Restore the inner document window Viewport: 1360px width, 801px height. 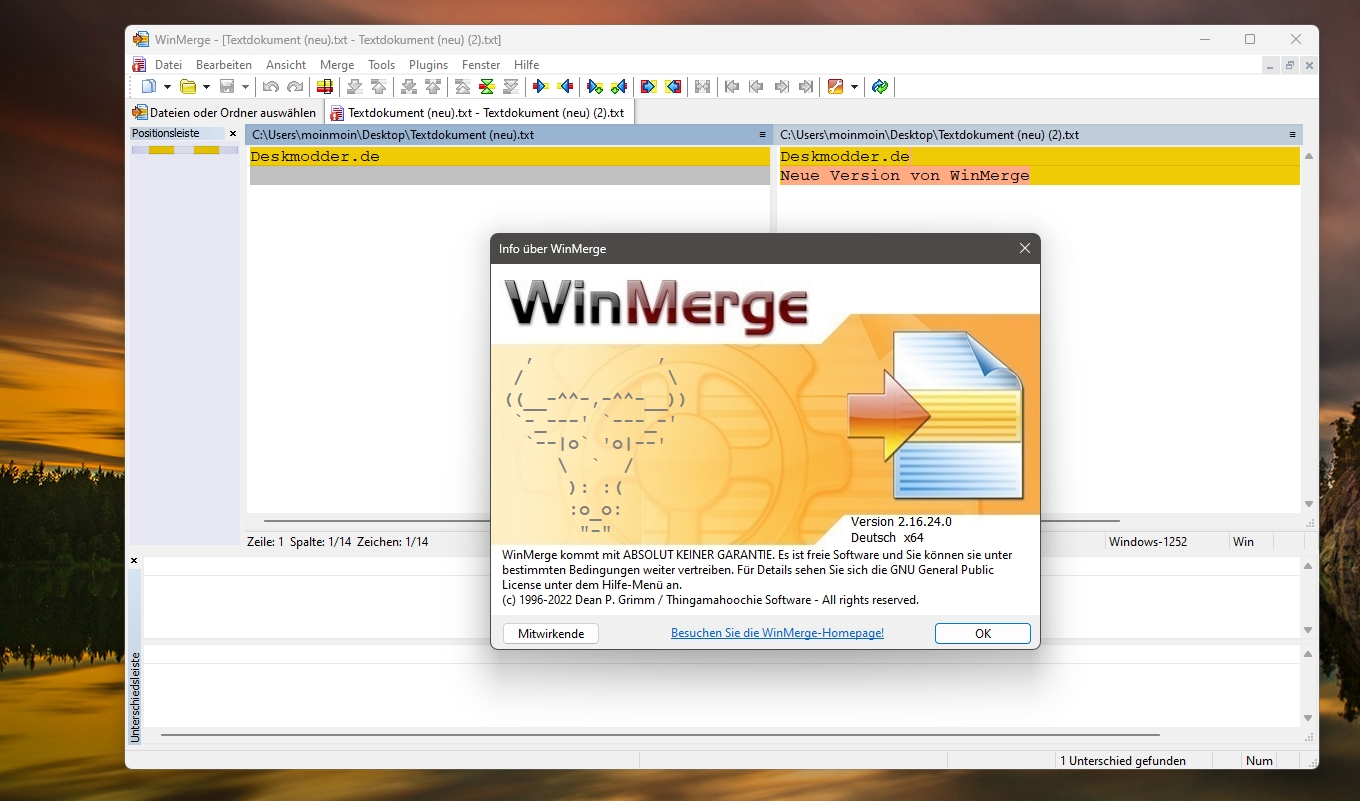pos(1290,65)
